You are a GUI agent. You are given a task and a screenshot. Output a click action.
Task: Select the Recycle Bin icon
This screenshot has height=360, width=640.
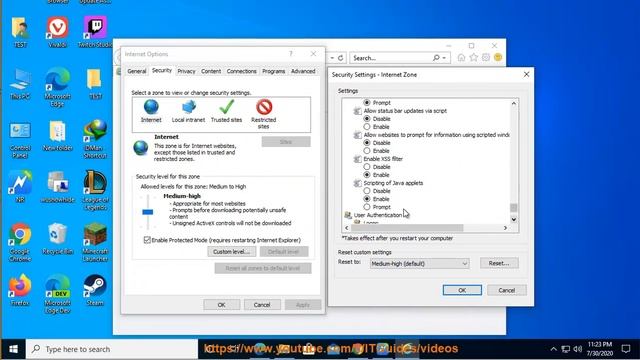tap(58, 239)
